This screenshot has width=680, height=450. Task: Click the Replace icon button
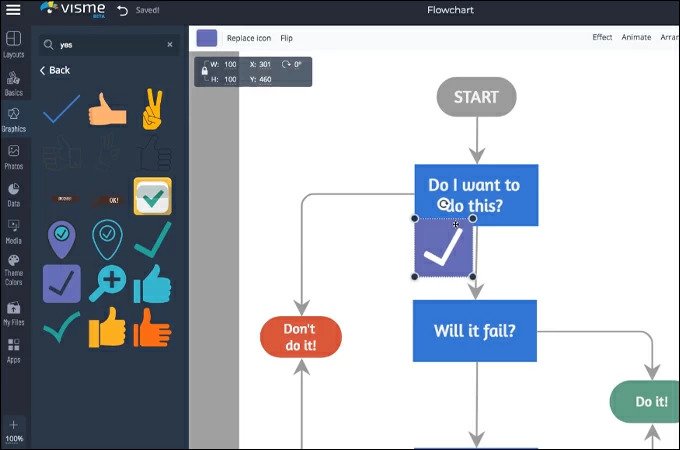coord(249,38)
